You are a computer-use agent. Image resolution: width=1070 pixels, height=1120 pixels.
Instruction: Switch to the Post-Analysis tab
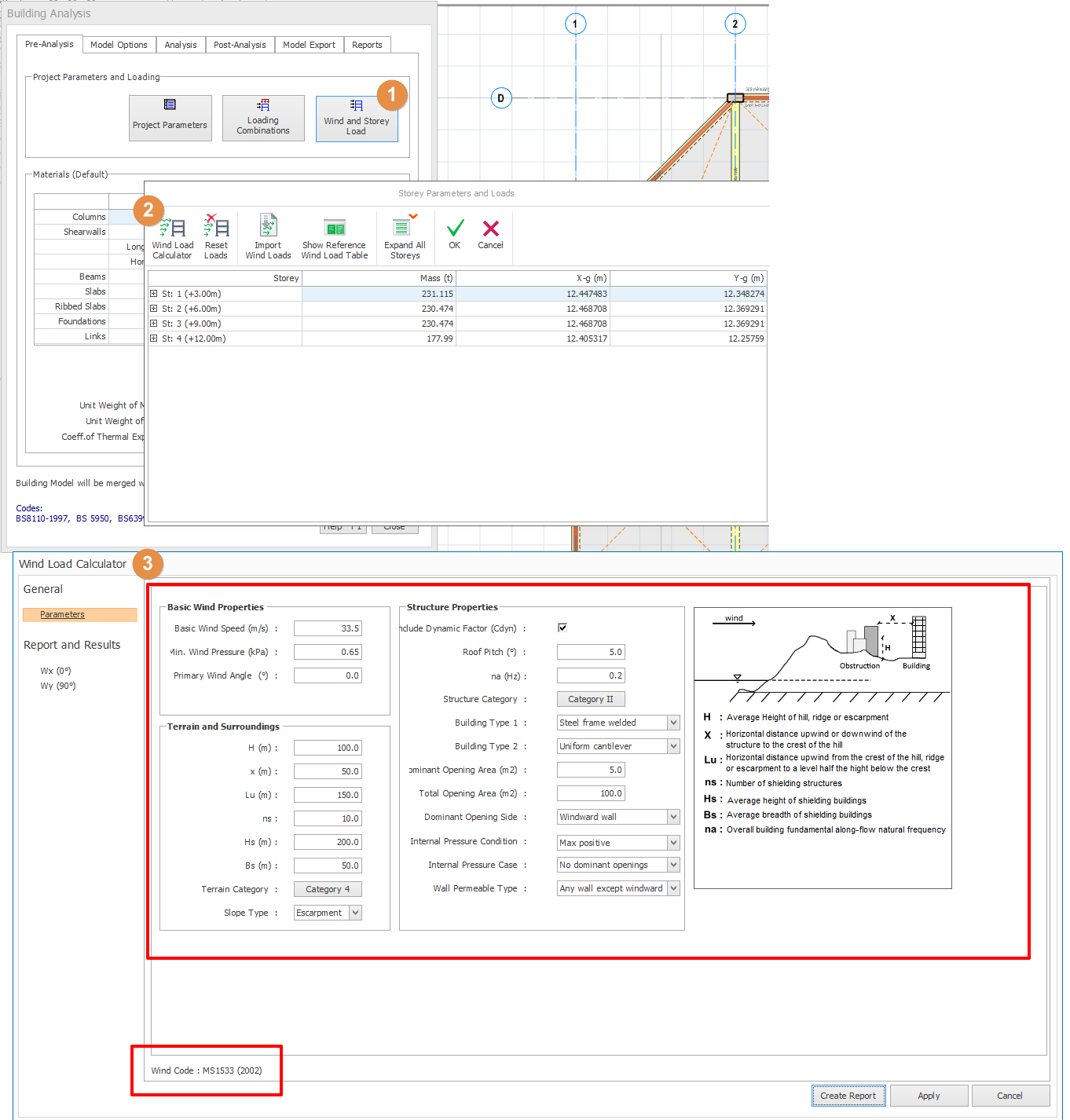pyautogui.click(x=240, y=45)
